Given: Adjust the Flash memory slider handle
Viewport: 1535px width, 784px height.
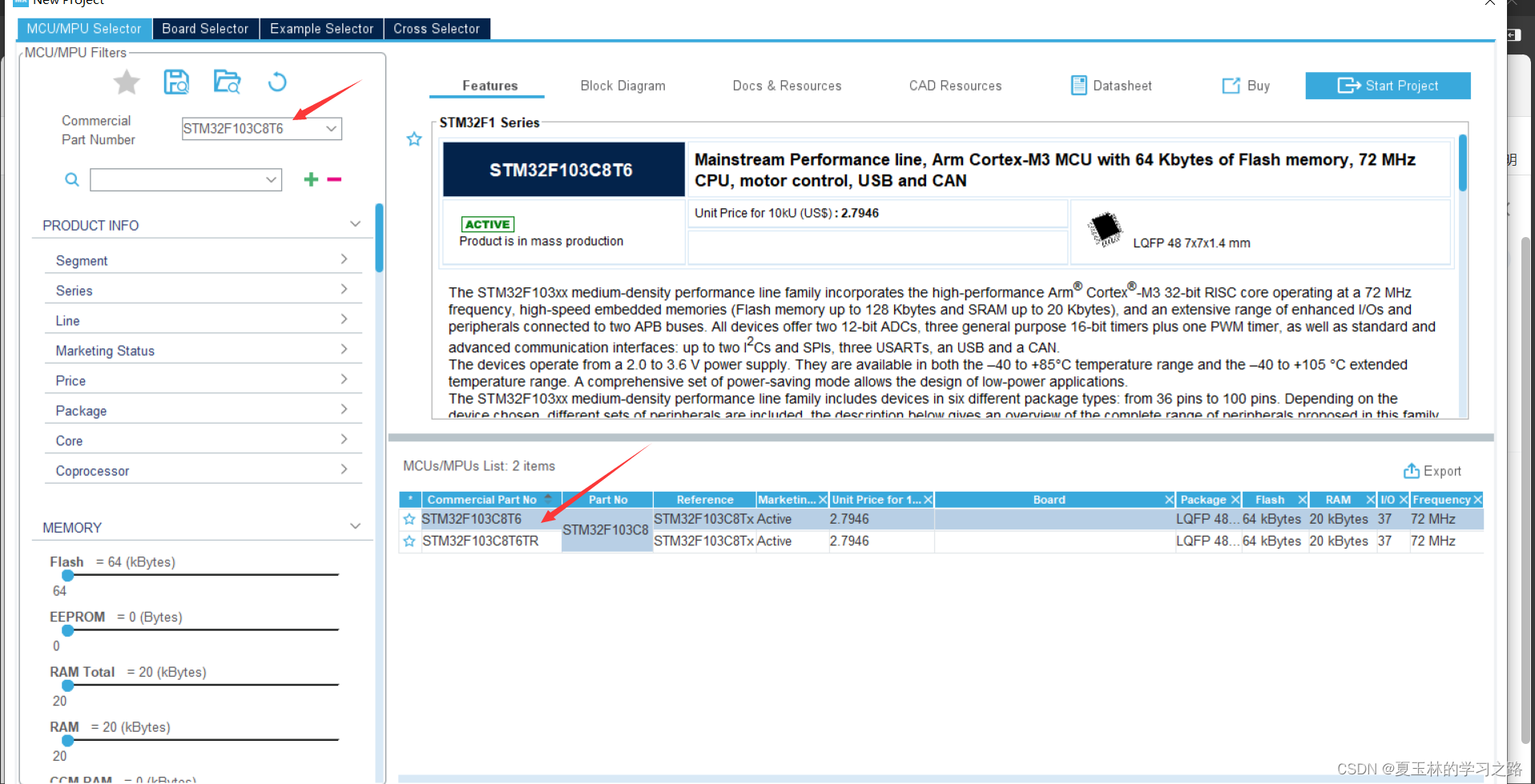Looking at the screenshot, I should [68, 575].
